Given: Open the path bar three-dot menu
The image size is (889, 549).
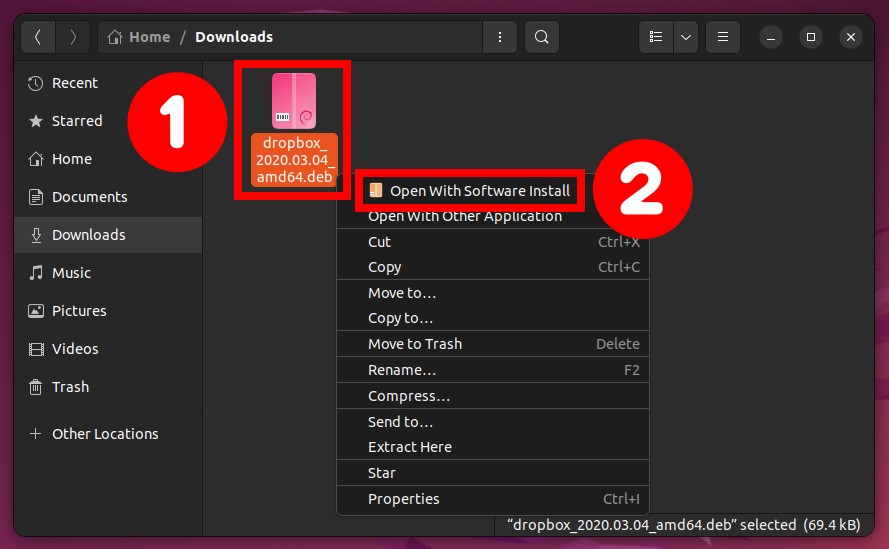Looking at the screenshot, I should pyautogui.click(x=499, y=37).
